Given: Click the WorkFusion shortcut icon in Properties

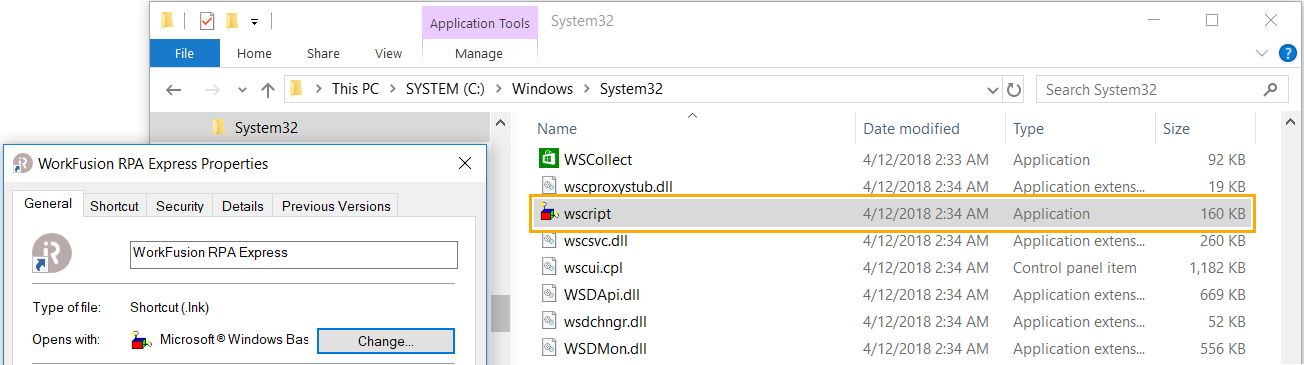Looking at the screenshot, I should (52, 254).
